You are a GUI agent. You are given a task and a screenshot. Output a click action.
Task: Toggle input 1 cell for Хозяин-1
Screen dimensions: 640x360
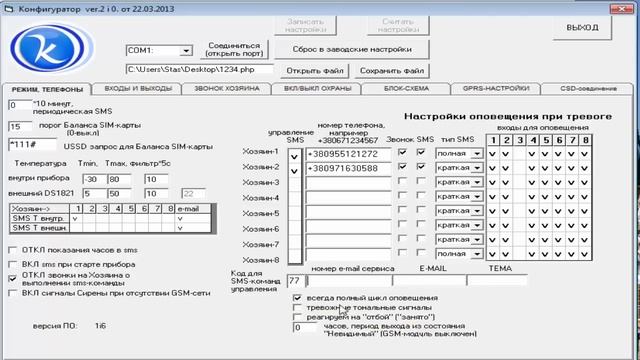click(493, 154)
